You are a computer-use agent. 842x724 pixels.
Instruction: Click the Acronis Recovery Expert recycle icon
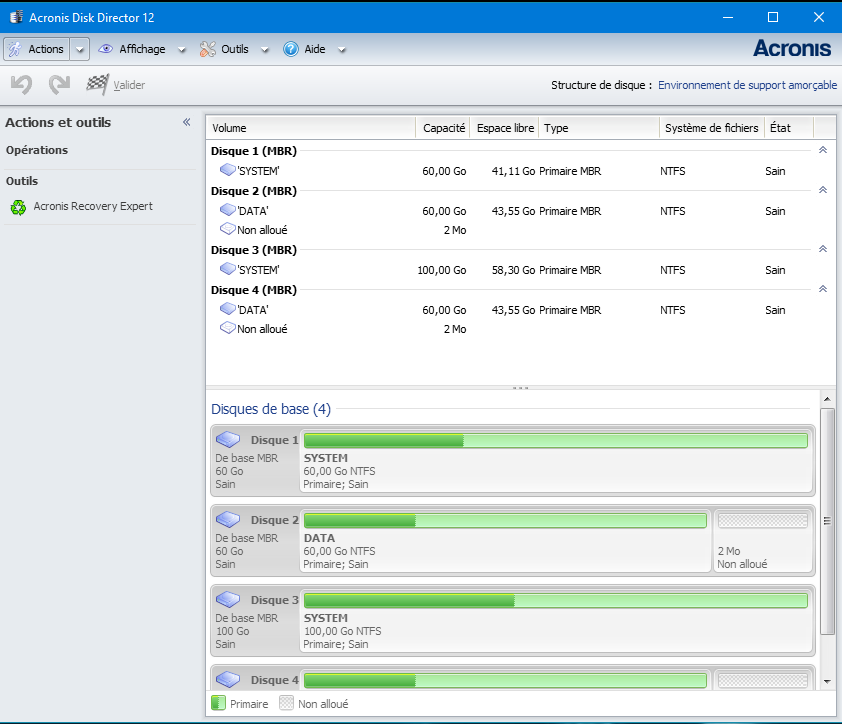[x=18, y=207]
